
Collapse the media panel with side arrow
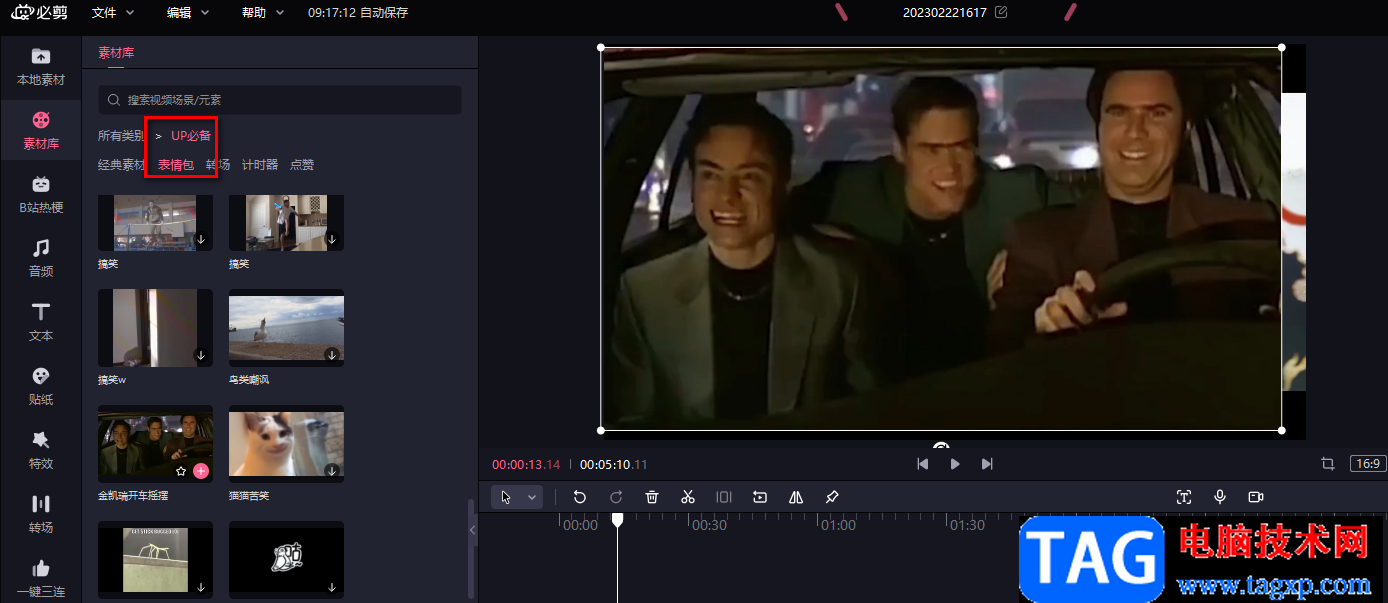pos(473,531)
